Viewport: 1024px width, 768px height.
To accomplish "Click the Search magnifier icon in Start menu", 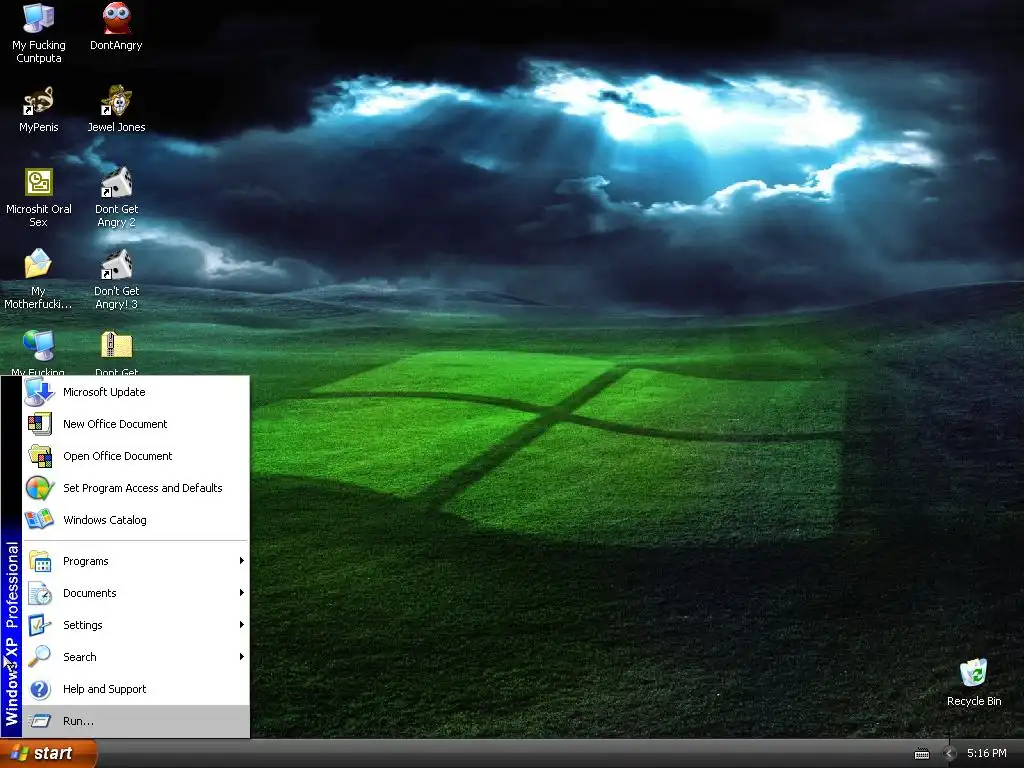I will pos(39,656).
